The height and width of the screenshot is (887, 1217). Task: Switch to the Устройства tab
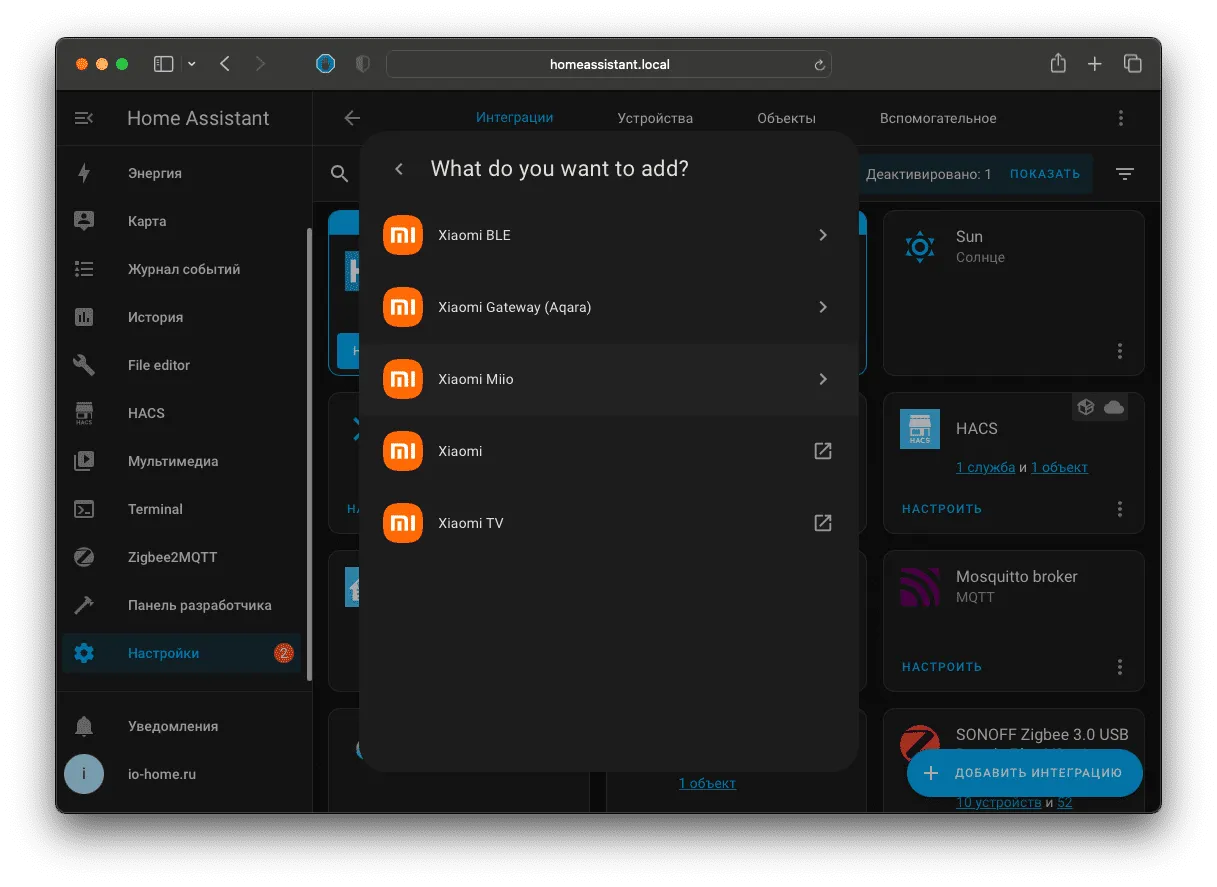[x=655, y=118]
